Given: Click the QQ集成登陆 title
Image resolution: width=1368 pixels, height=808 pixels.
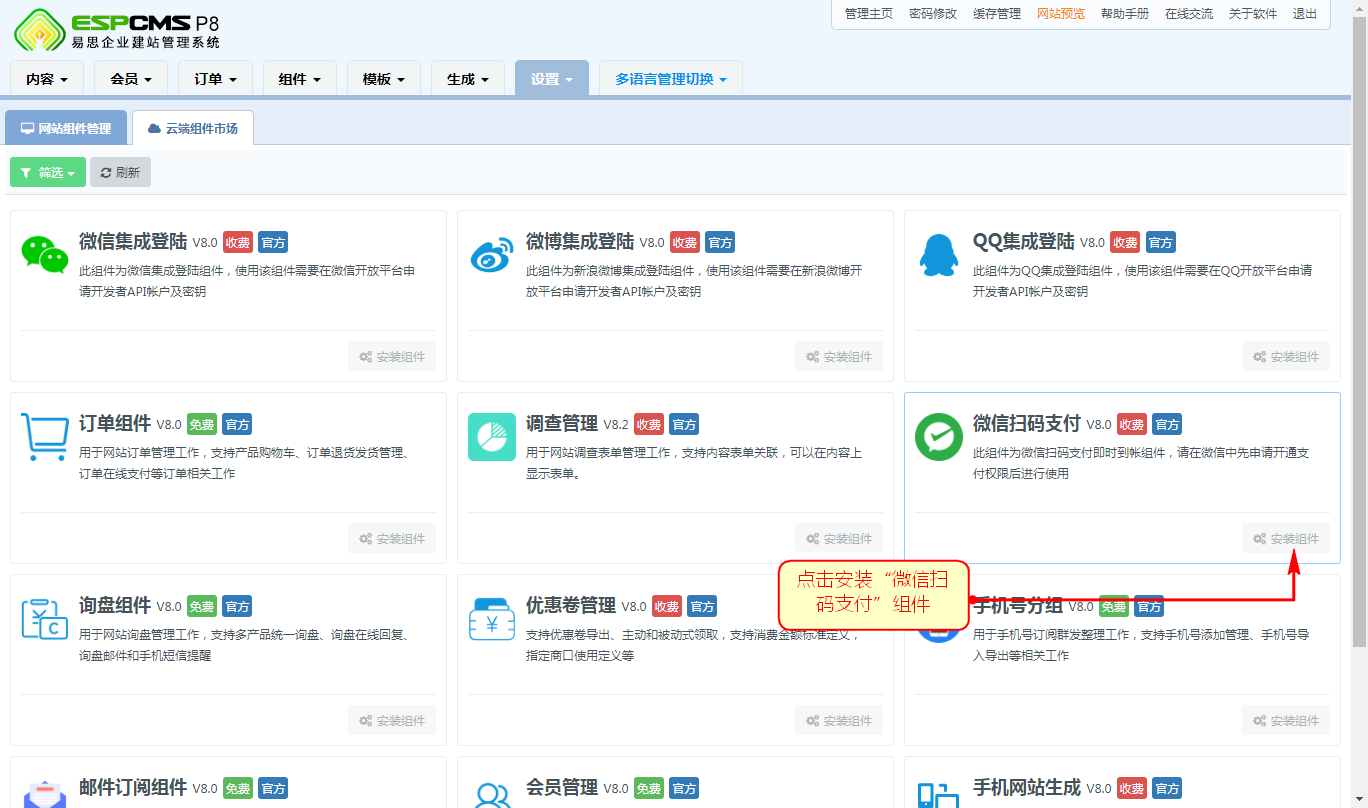Looking at the screenshot, I should pyautogui.click(x=1024, y=242).
